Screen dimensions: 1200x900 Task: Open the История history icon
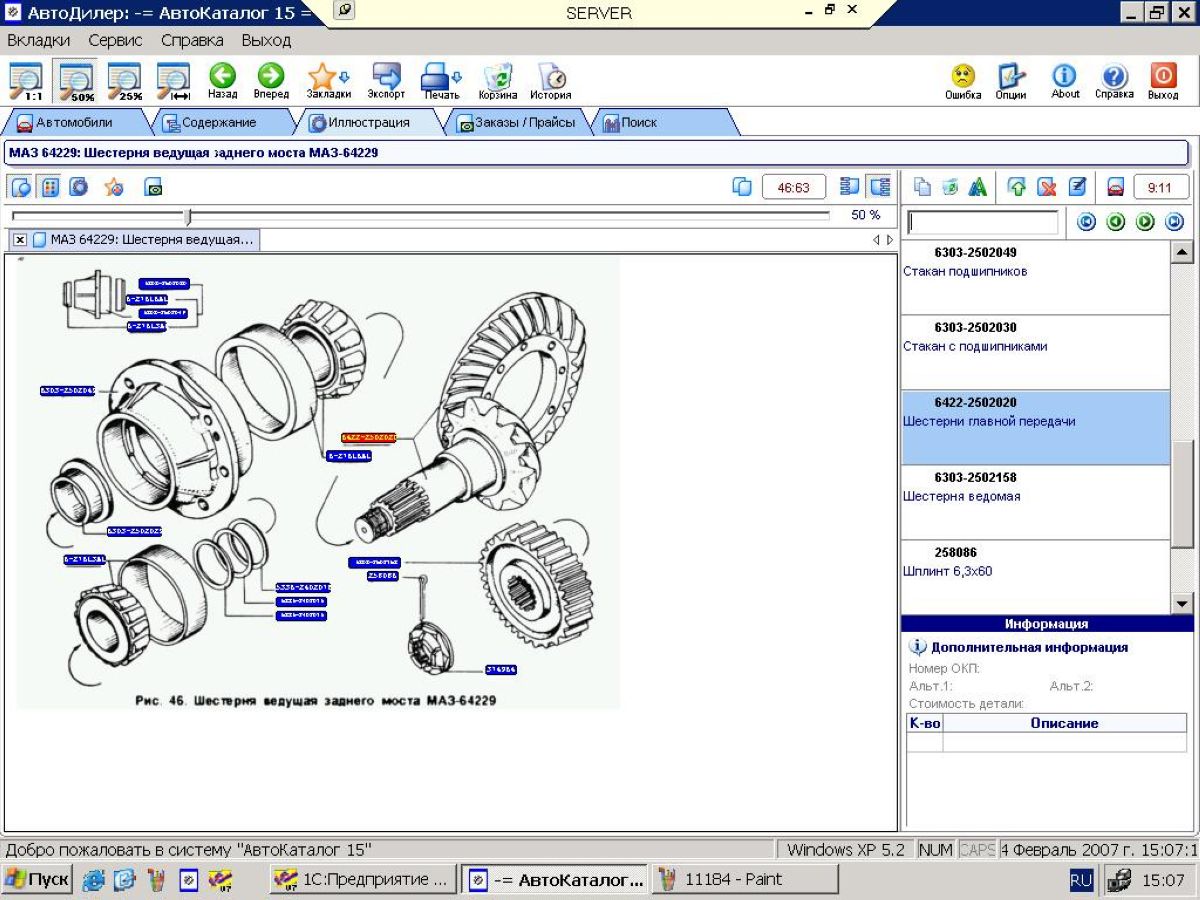click(x=551, y=82)
